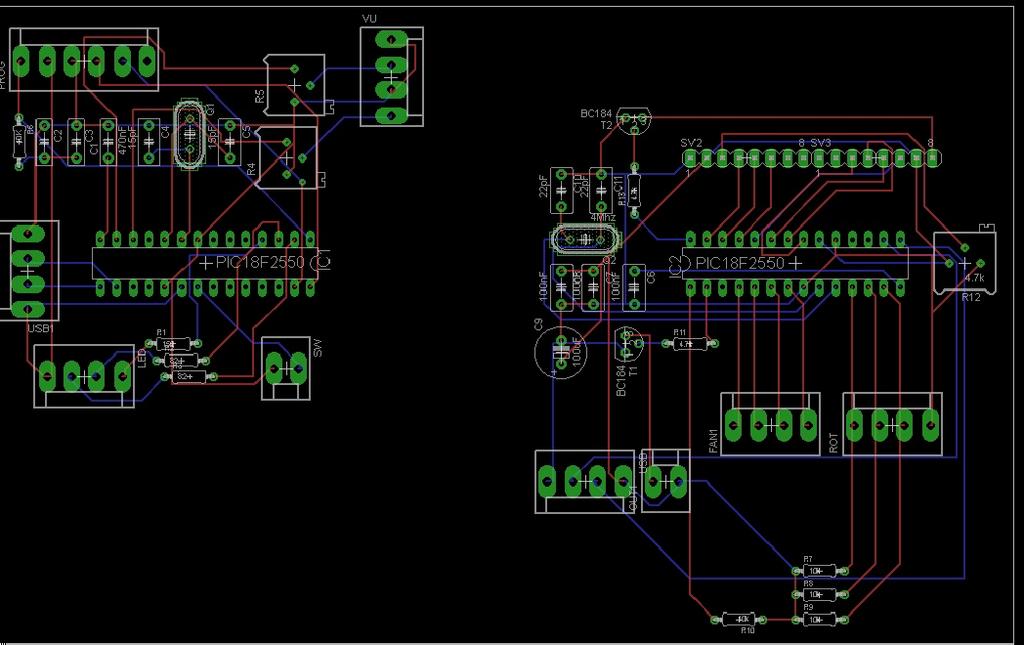Select the left PIC18F2550 chip IC1

coord(205,263)
